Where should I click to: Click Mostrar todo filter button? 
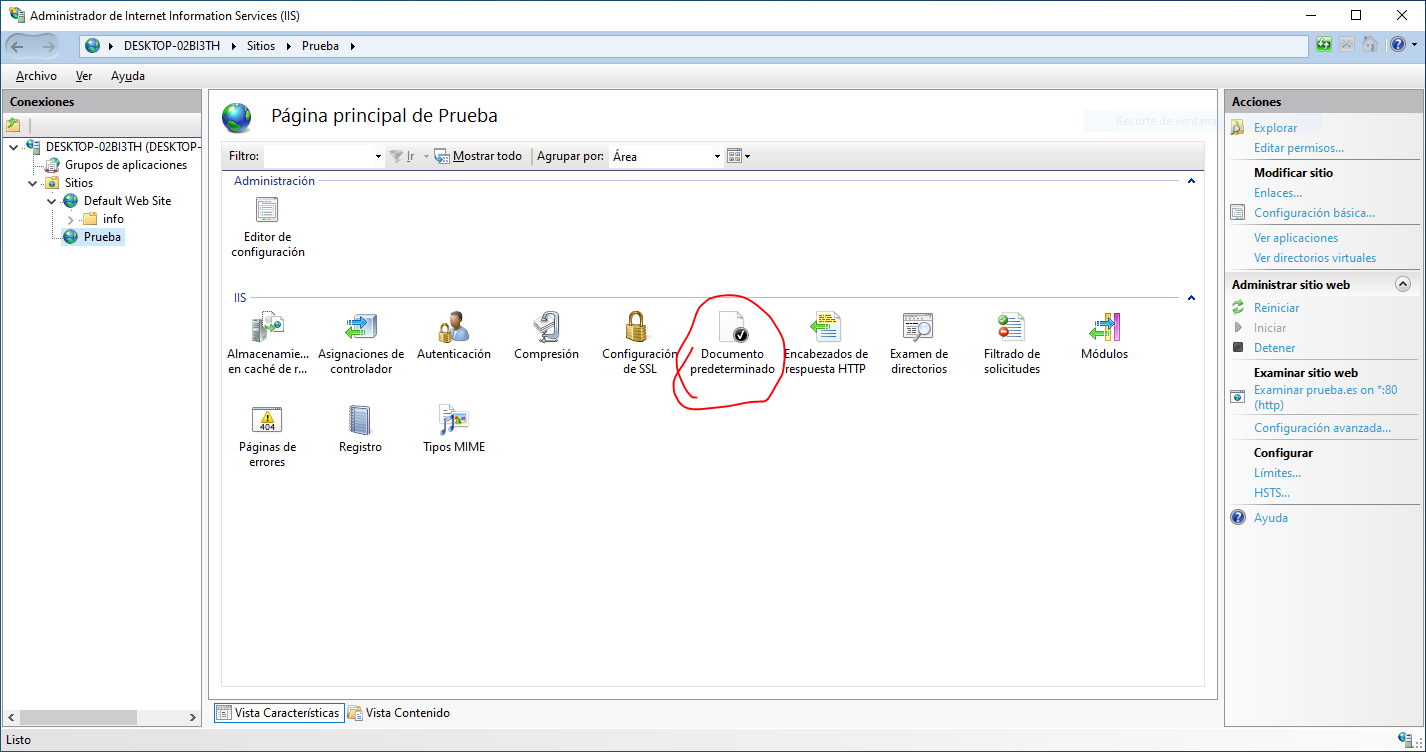click(478, 156)
